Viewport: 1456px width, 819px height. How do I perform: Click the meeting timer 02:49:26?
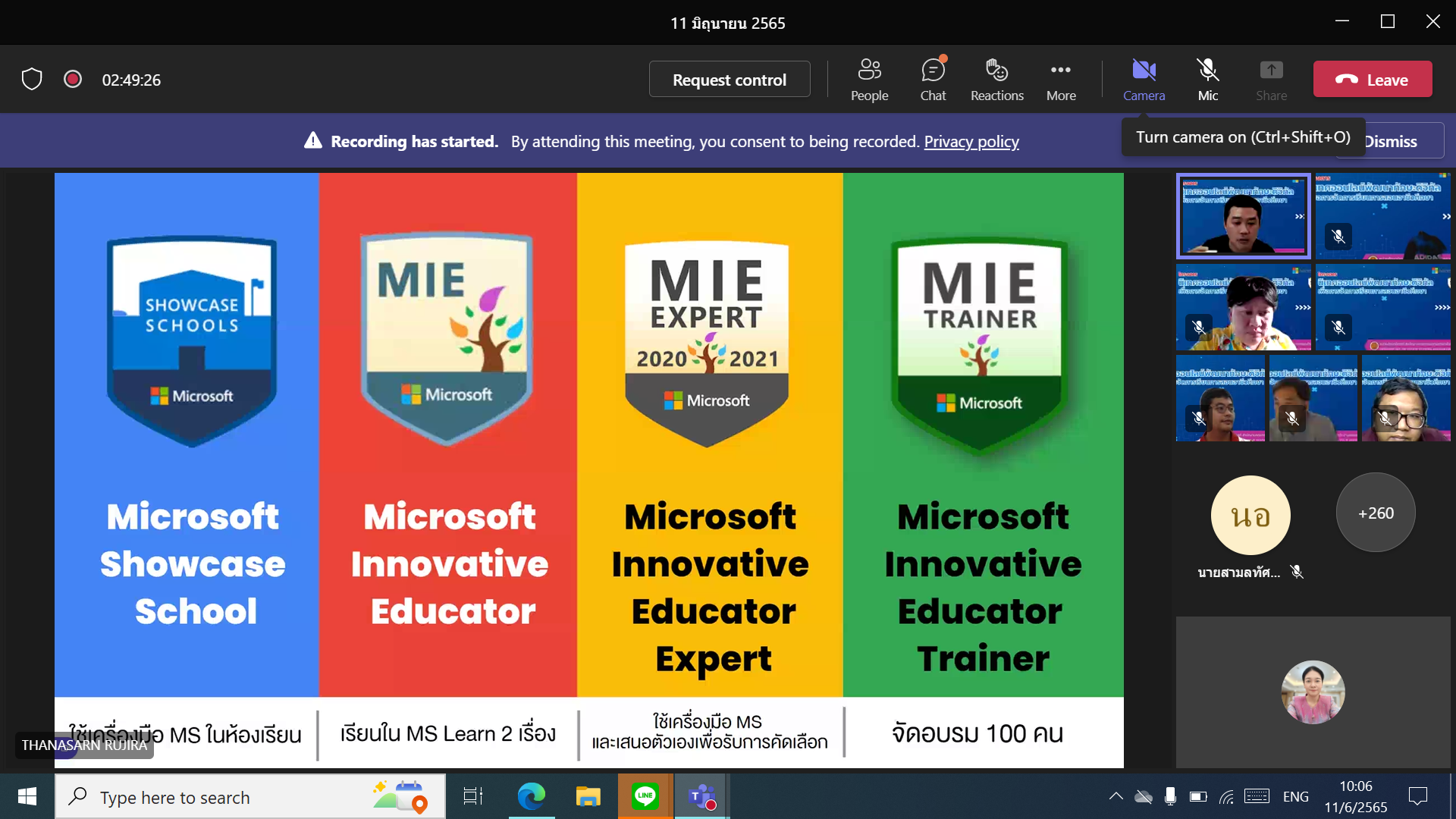131,80
